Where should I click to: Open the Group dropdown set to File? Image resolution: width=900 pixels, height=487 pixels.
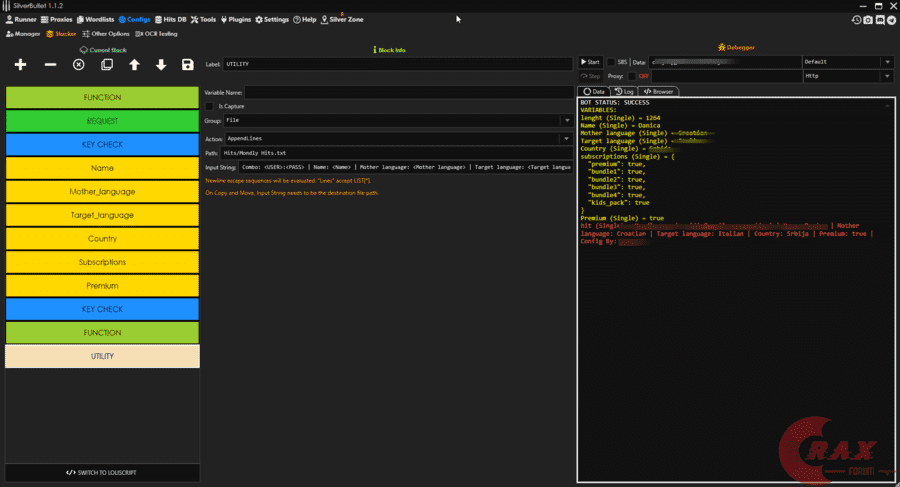[566, 121]
